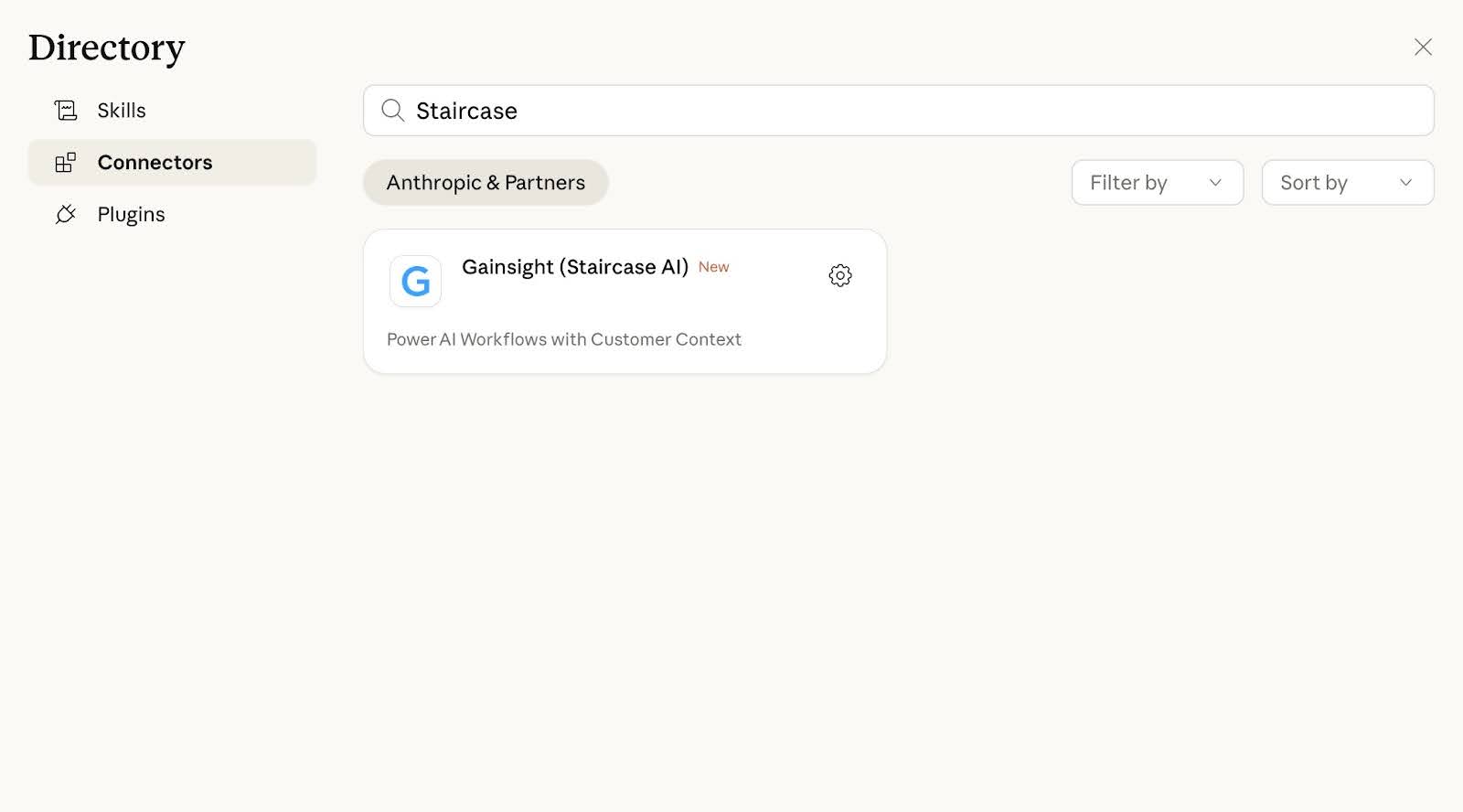Open the Sort by dropdown
The image size is (1463, 812).
1348,183
